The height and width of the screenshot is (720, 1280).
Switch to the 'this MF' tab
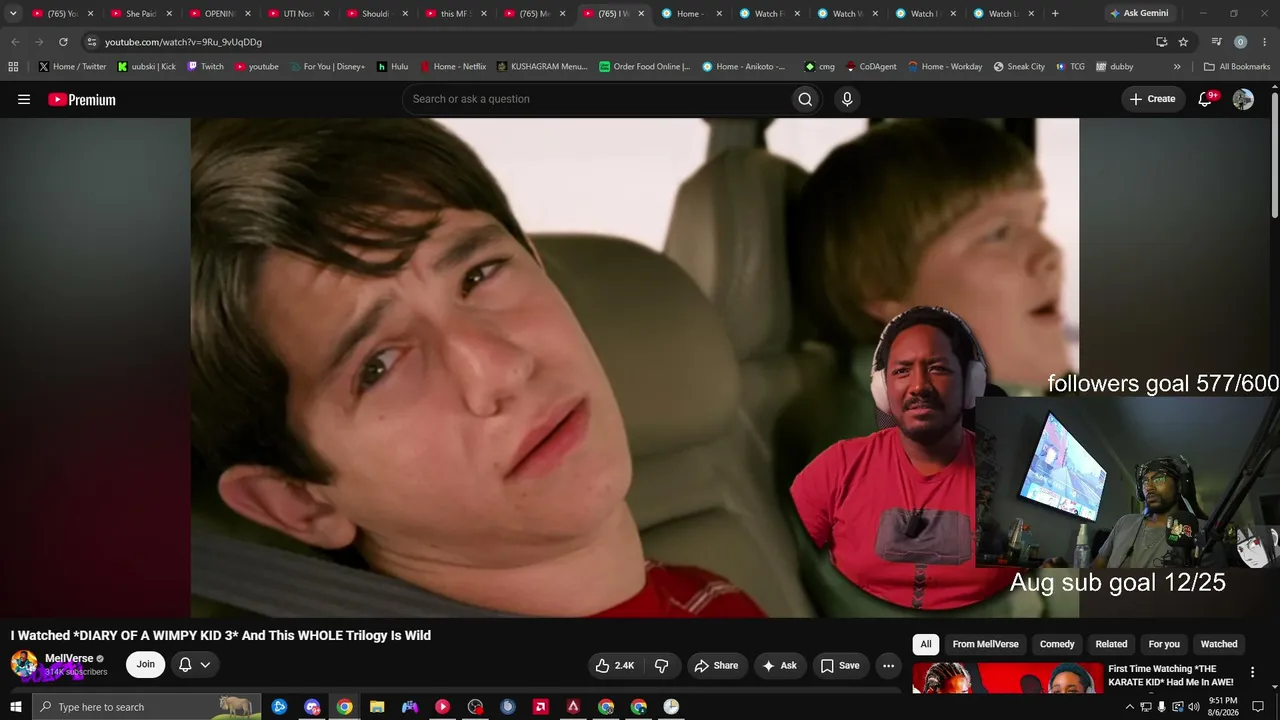[x=456, y=14]
